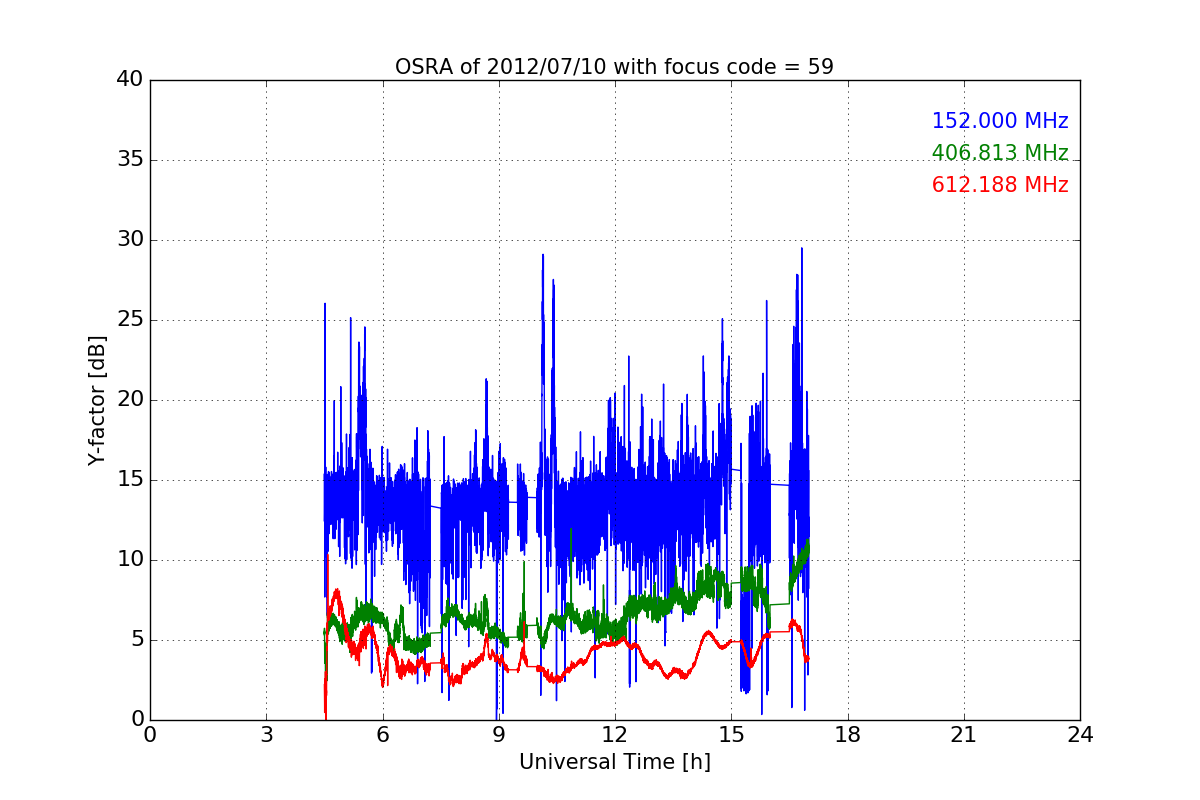Click the x-axis tick label 3
The height and width of the screenshot is (800, 1200).
266,735
